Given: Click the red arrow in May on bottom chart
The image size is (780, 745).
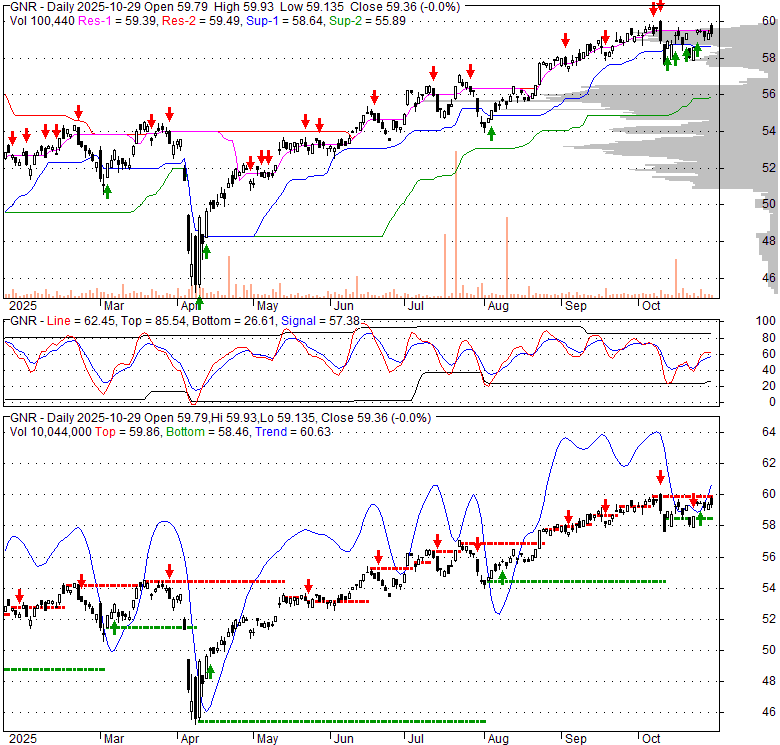Looking at the screenshot, I should [308, 587].
